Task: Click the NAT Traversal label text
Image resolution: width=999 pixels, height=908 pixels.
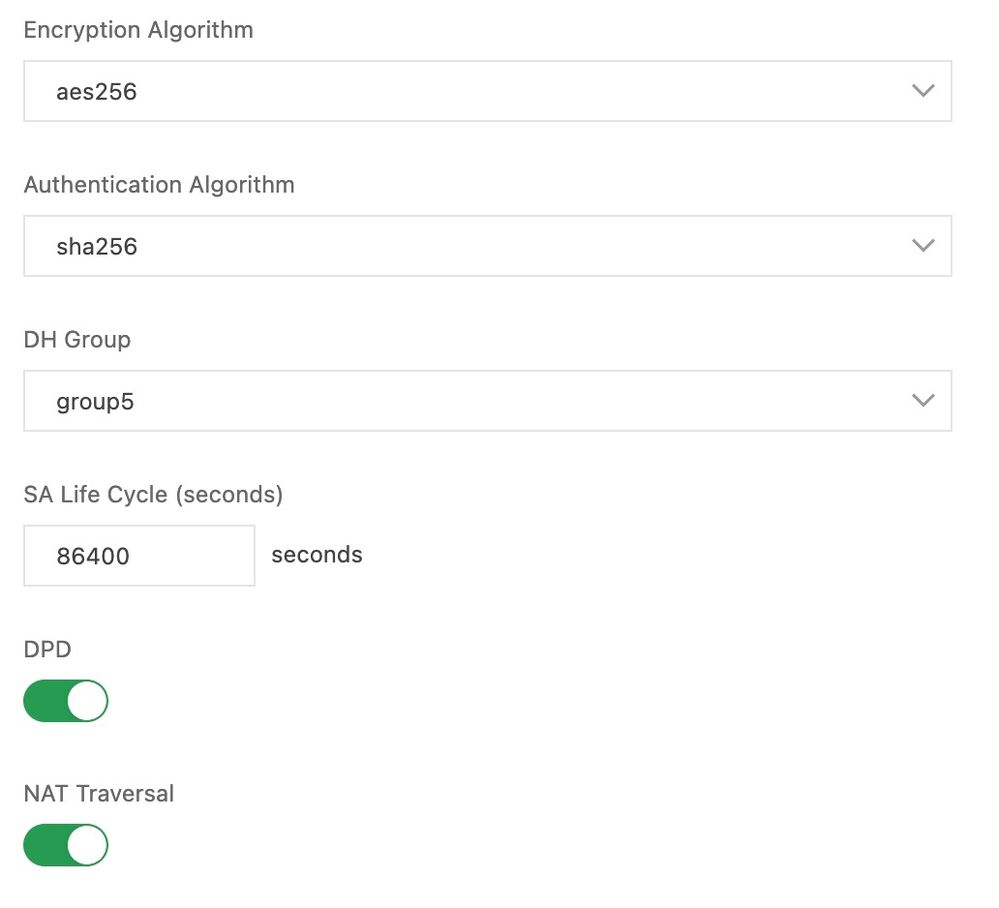Action: pyautogui.click(x=99, y=794)
